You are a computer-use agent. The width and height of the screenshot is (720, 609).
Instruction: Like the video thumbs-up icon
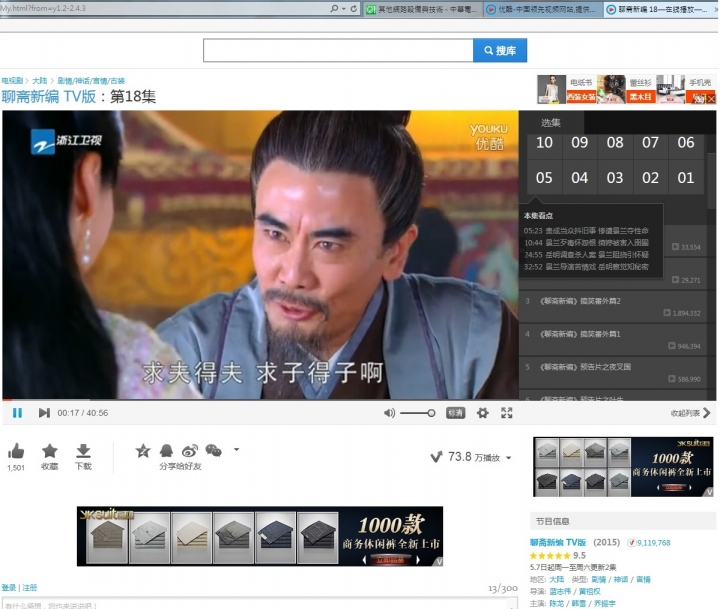point(16,451)
